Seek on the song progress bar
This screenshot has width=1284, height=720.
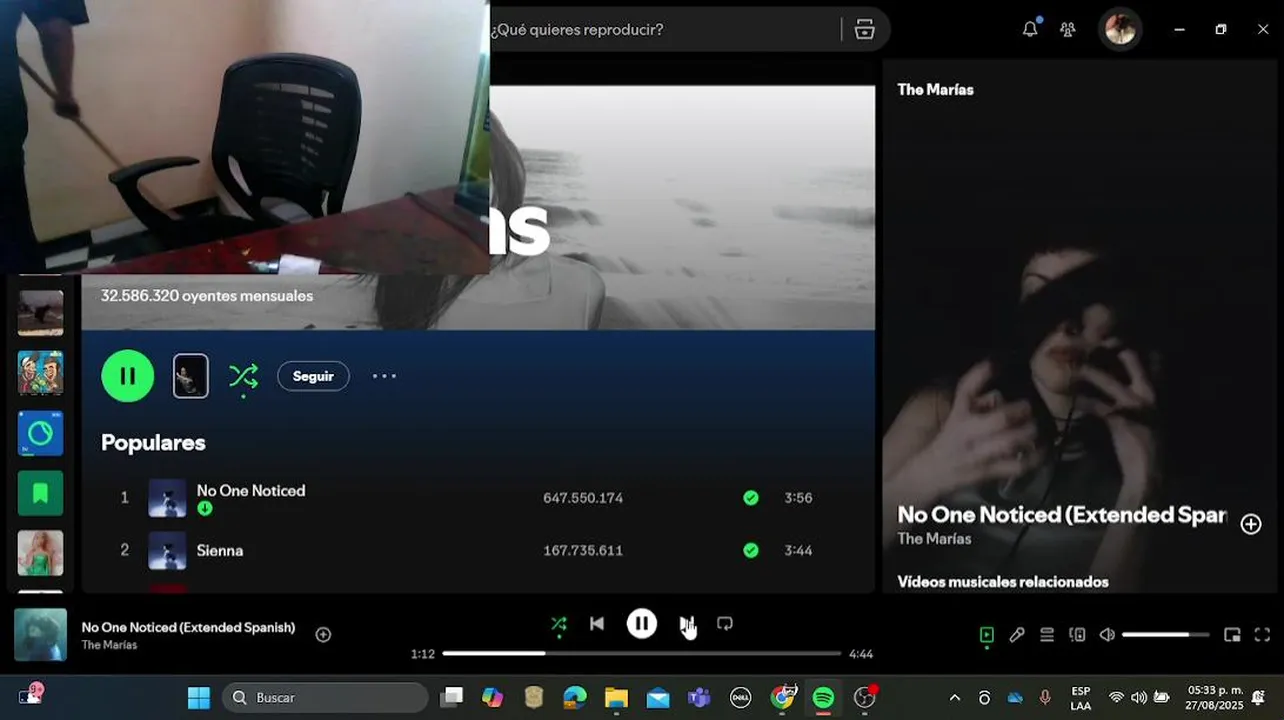click(x=642, y=653)
